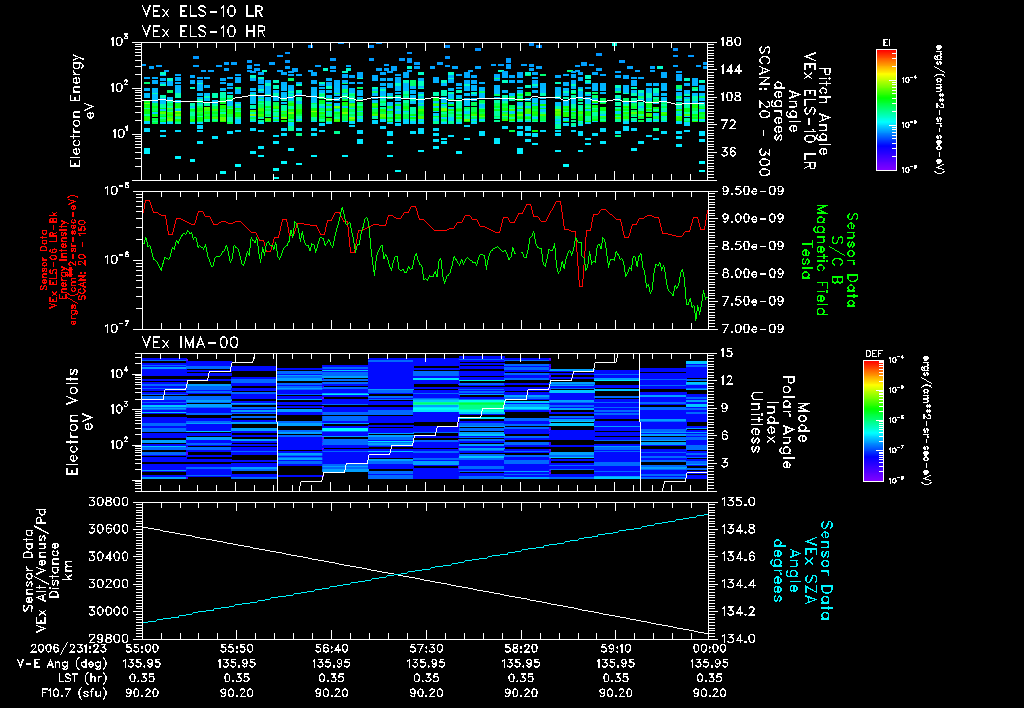This screenshot has width=1024, height=708.
Task: Click the green "Magnetic Field Tesla" axis label
Action: coord(814,260)
